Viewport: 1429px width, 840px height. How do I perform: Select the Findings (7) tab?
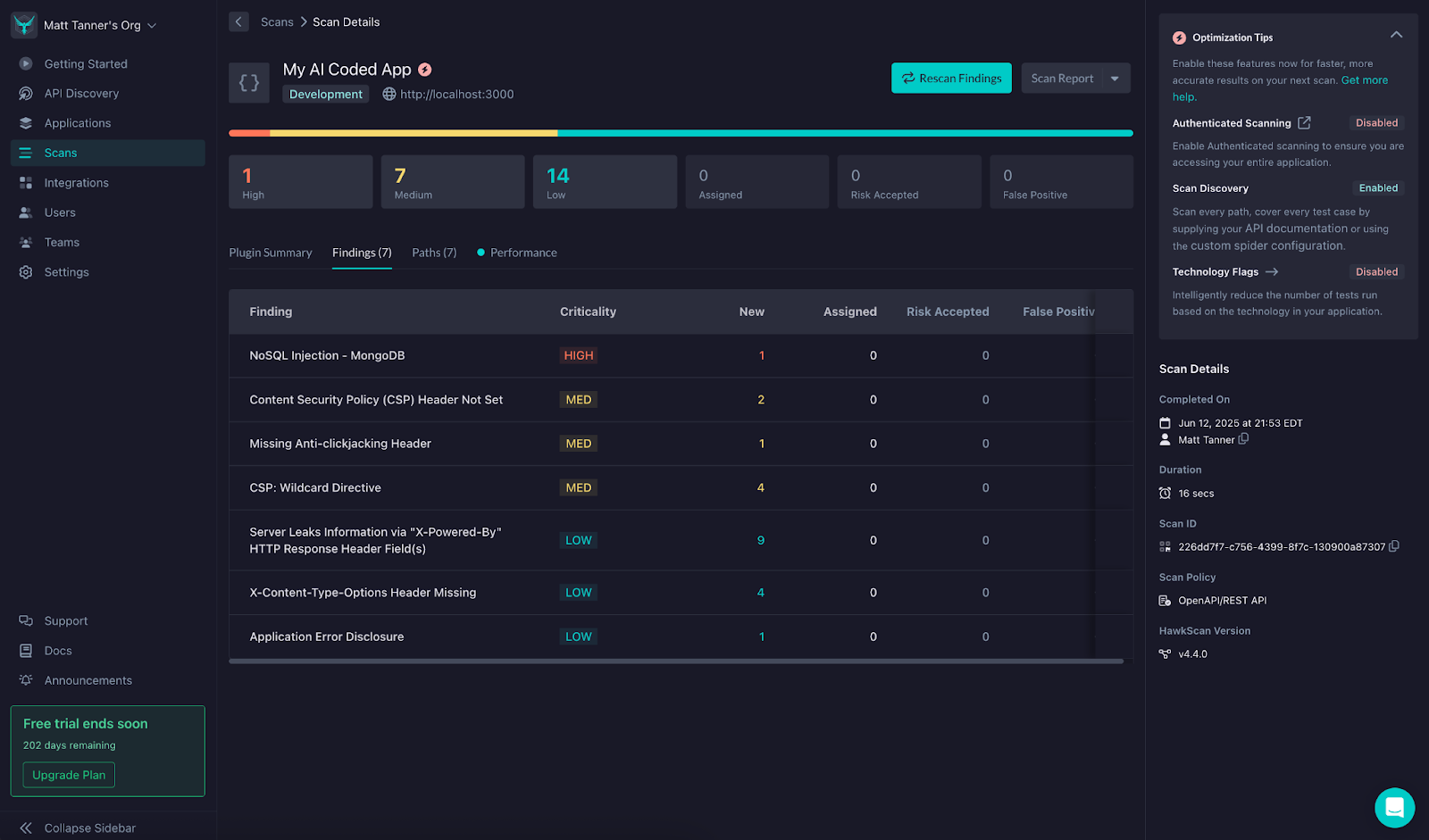(362, 253)
